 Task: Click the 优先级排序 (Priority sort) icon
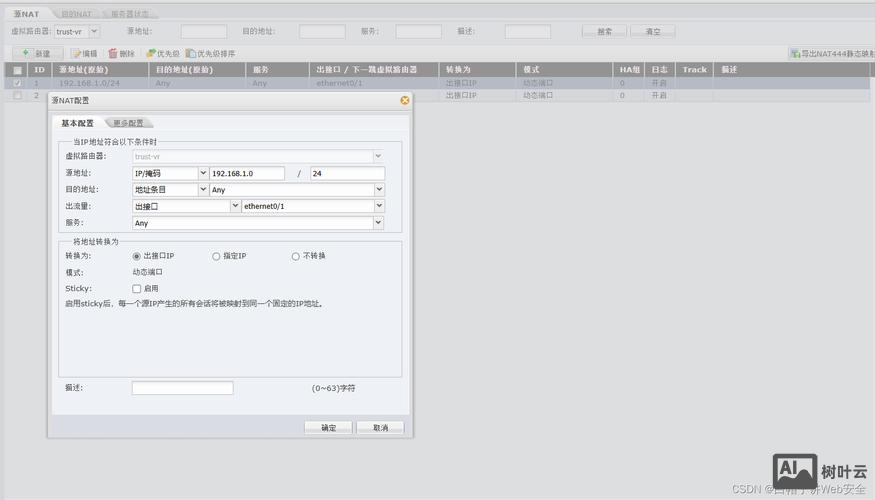(191, 54)
